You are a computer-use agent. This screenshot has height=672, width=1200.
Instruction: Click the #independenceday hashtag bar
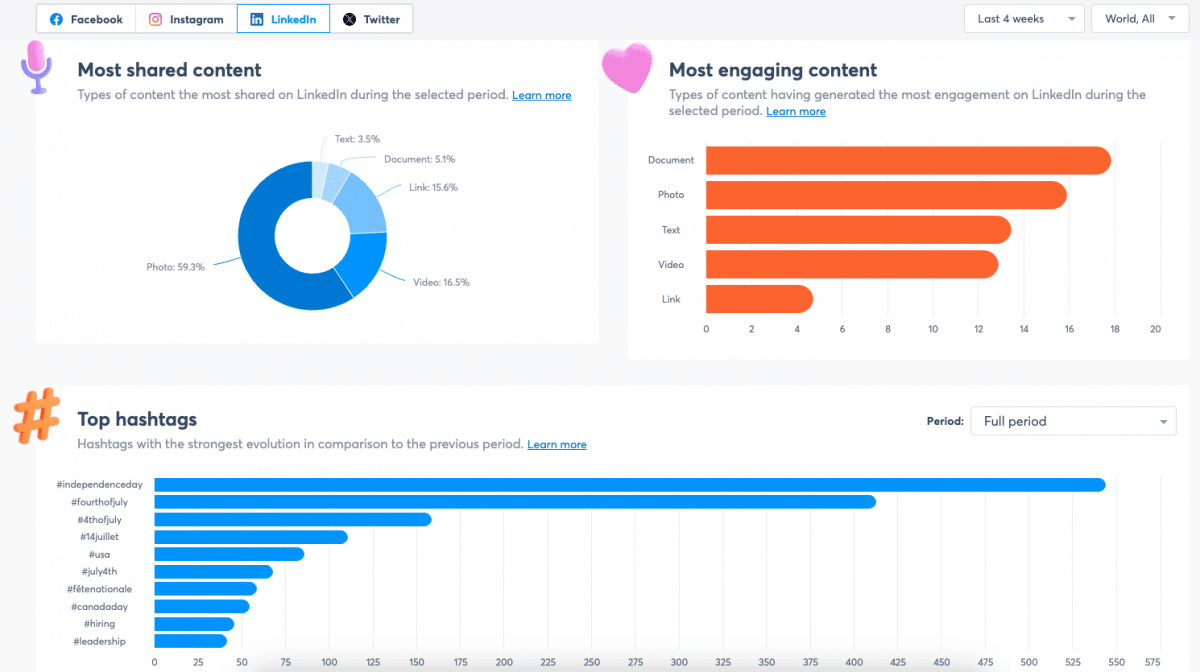coord(600,484)
